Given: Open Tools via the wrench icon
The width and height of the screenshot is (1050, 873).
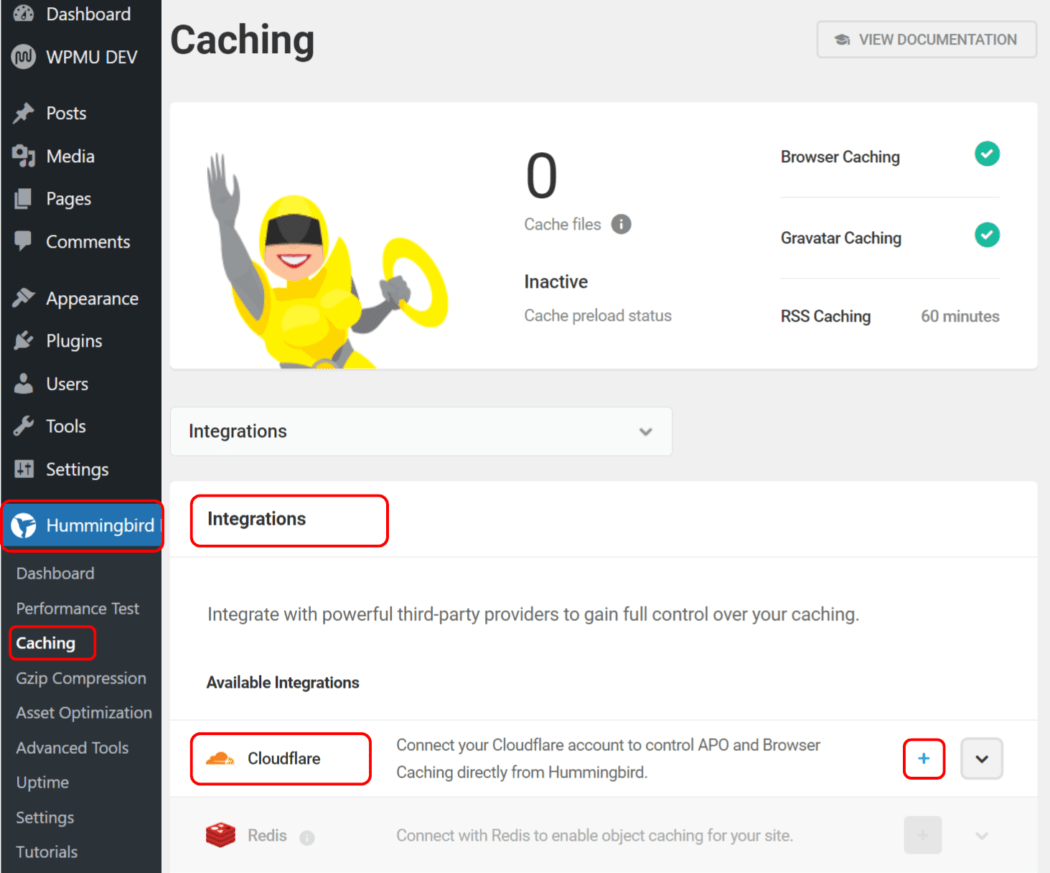Looking at the screenshot, I should click(22, 426).
